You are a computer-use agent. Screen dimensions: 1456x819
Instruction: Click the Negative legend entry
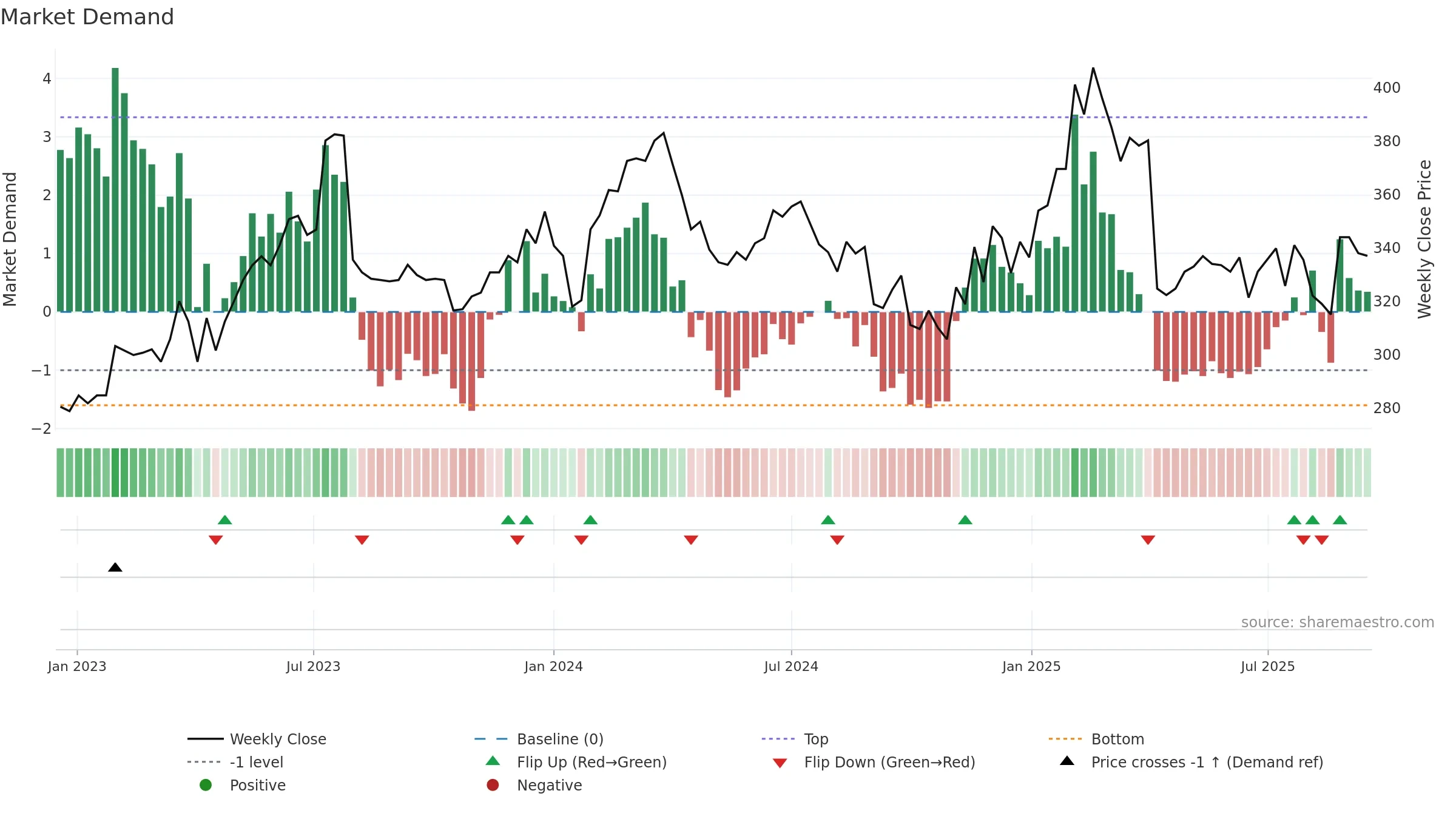[534, 785]
